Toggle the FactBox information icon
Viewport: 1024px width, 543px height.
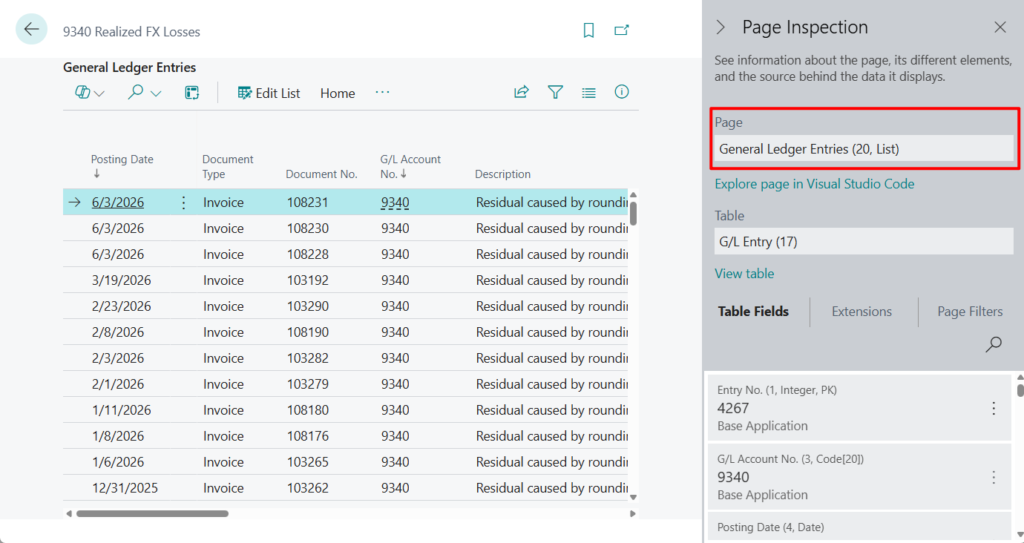click(622, 92)
